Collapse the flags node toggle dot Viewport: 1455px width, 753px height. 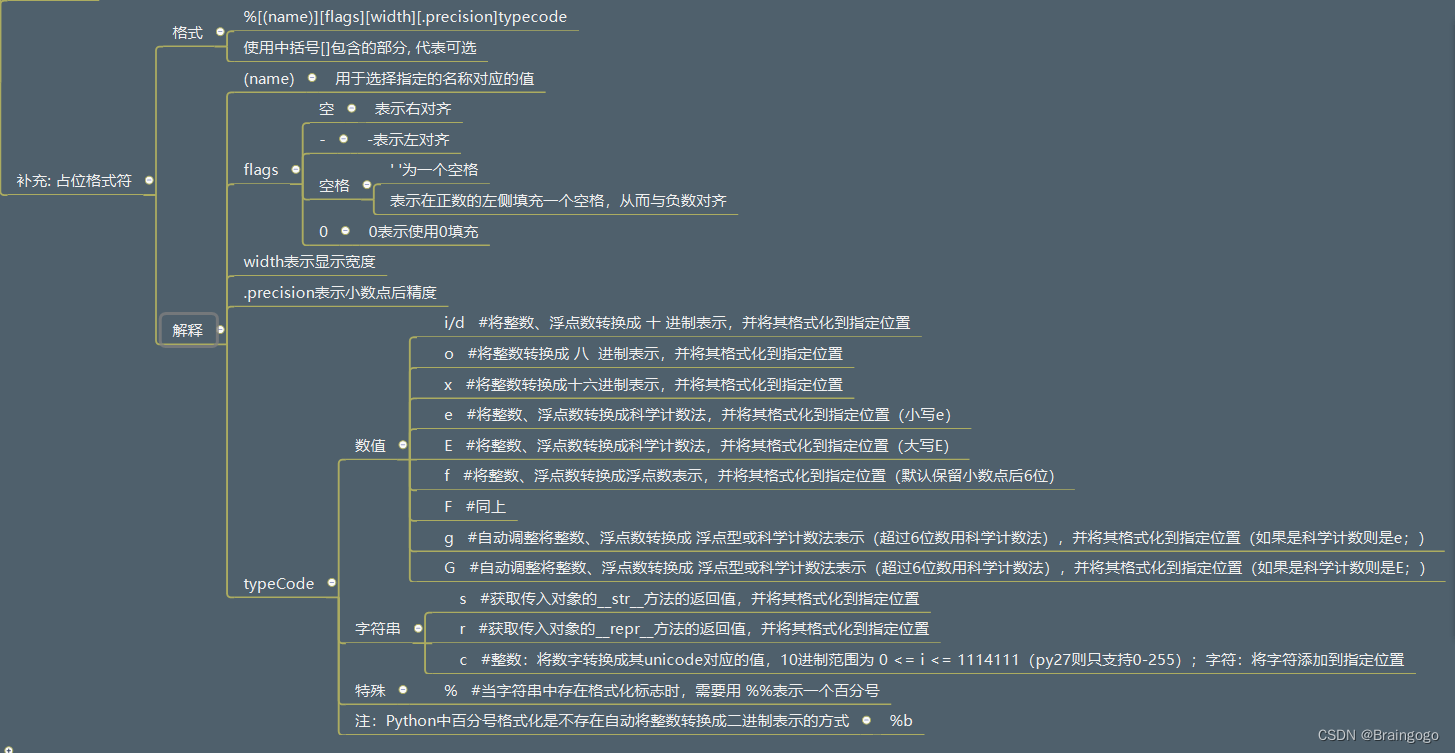pos(295,169)
